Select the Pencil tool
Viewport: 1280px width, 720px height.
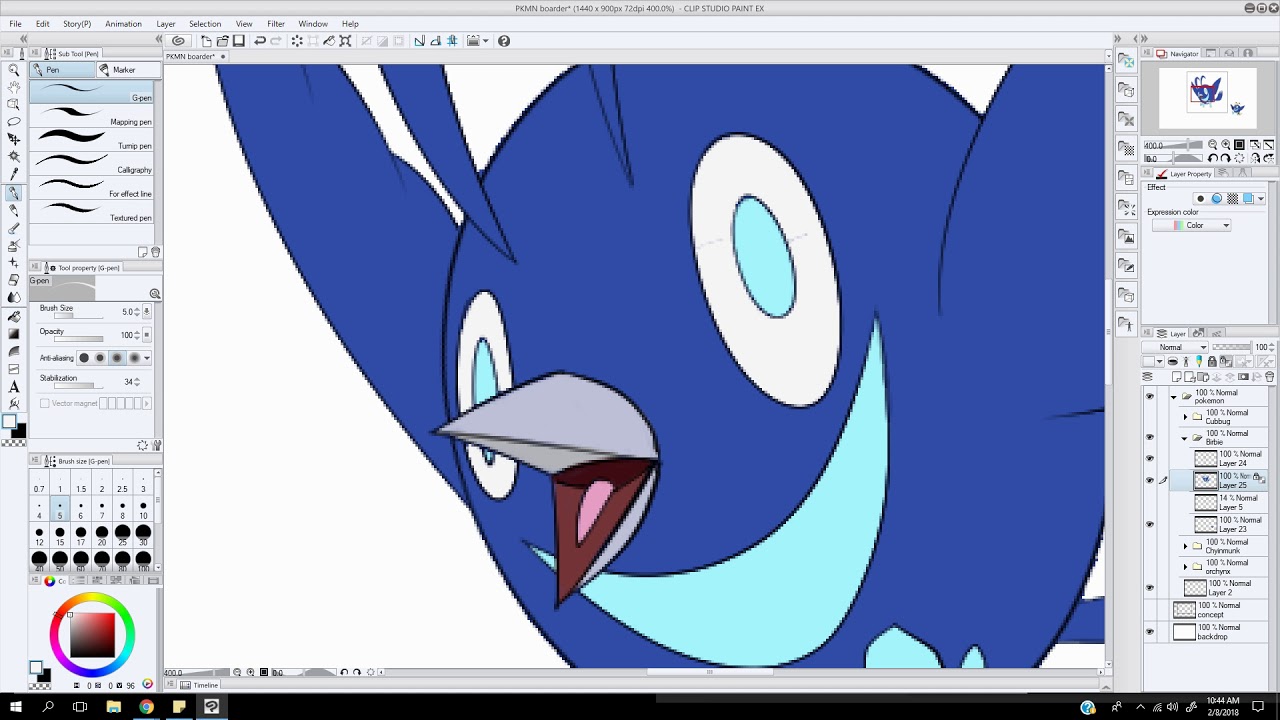point(14,210)
